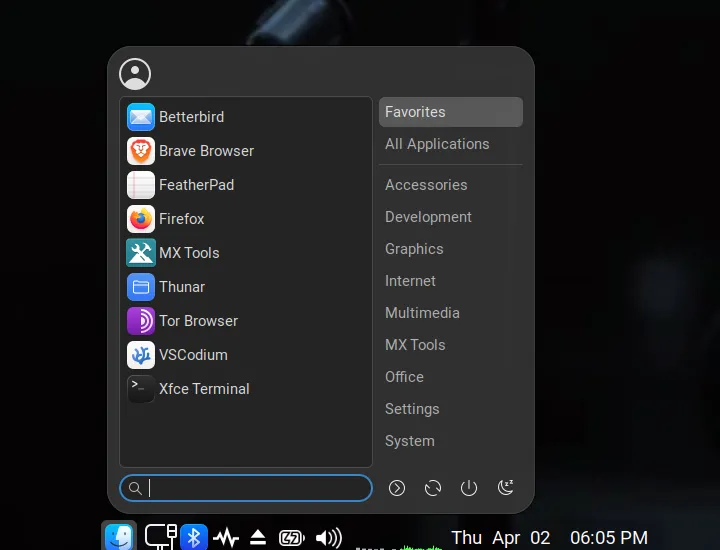Select the Favorites category

(x=451, y=112)
